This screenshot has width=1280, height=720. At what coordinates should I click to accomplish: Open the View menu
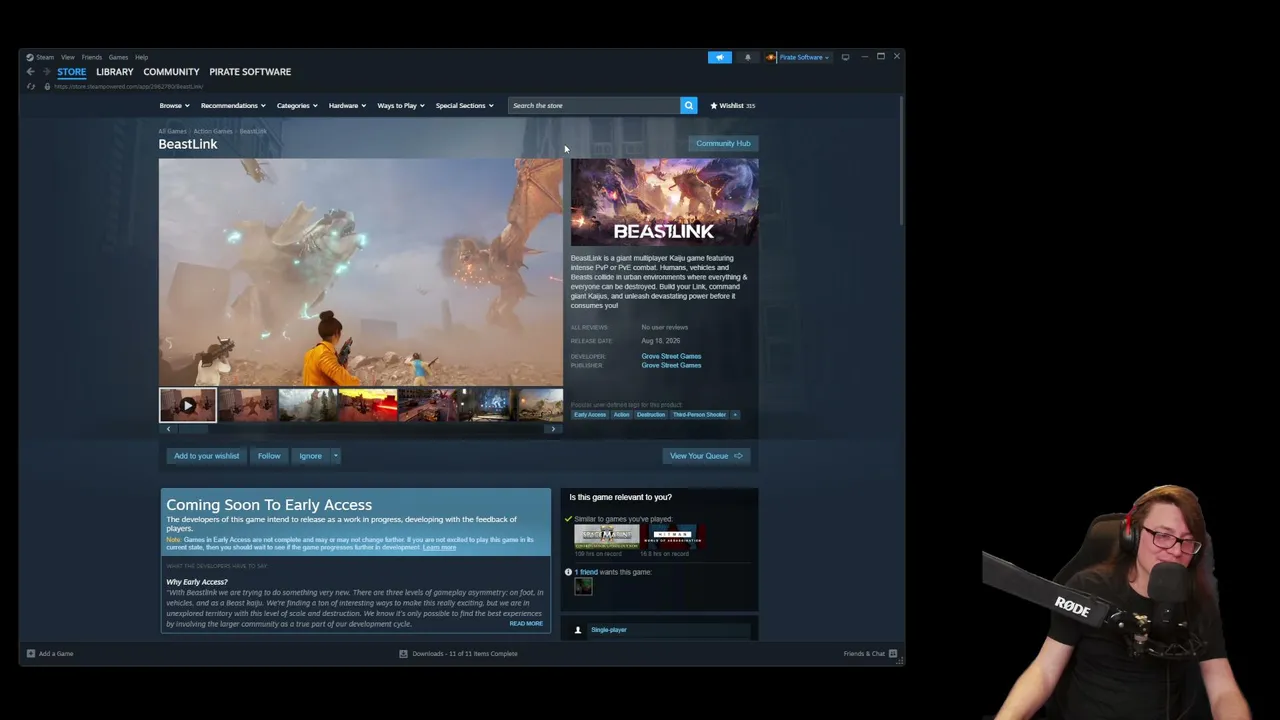(67, 57)
